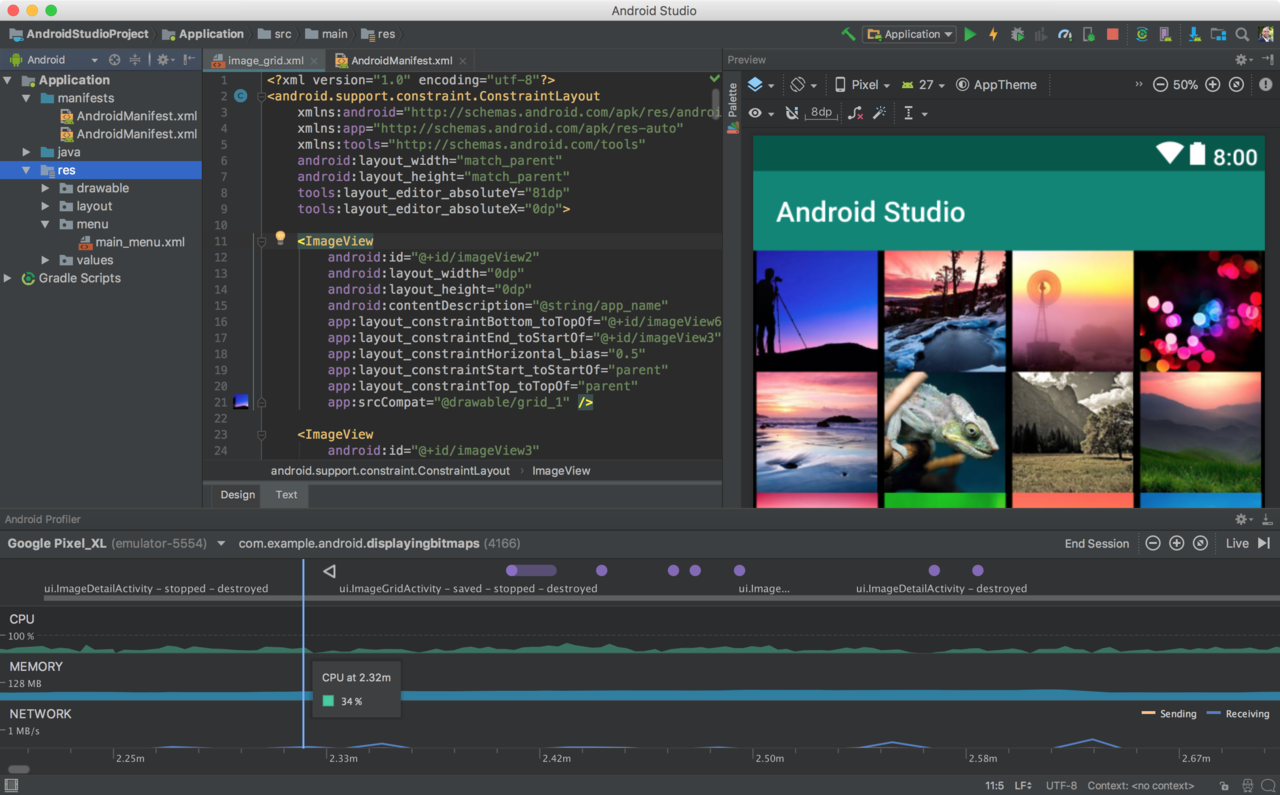Viewport: 1280px width, 795px height.
Task: Start debugging with the Debug icon
Action: click(x=1017, y=33)
